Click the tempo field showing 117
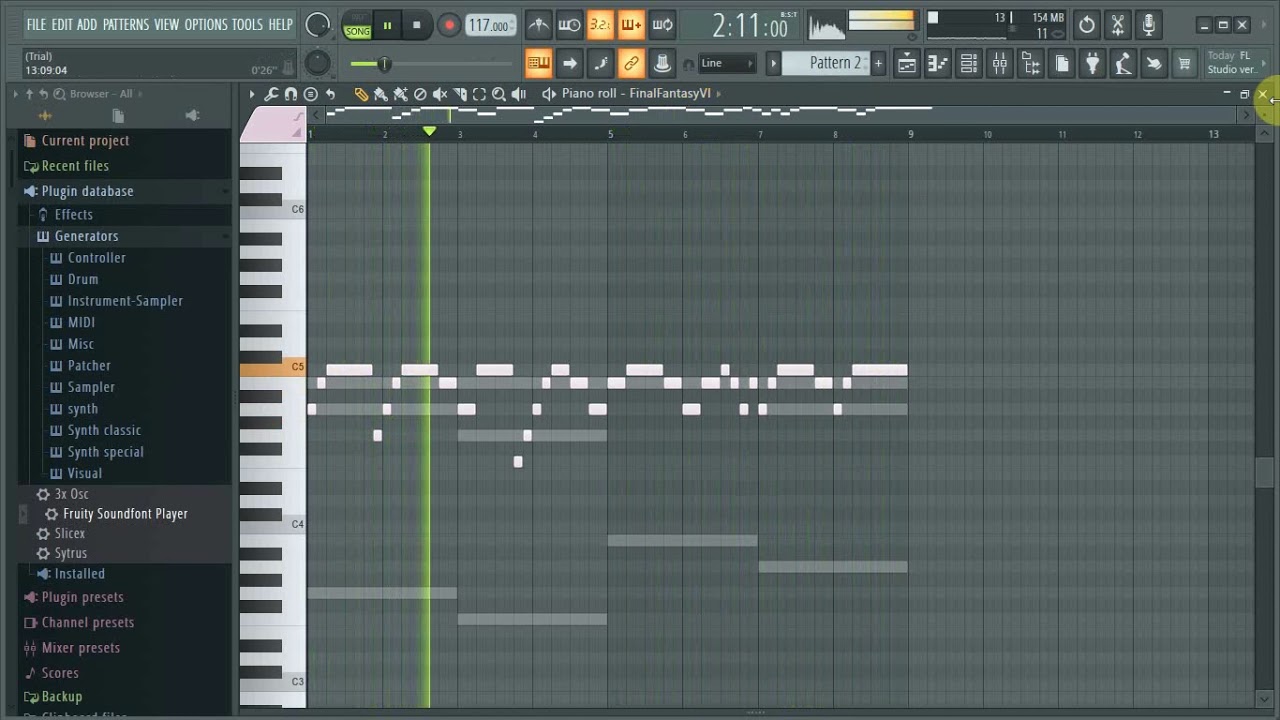Viewport: 1280px width, 720px height. click(x=491, y=25)
